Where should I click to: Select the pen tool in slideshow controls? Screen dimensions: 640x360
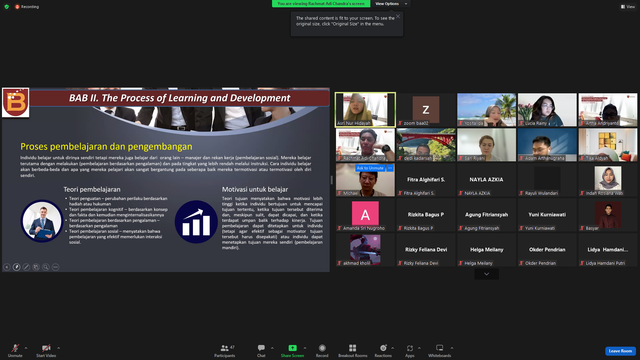[x=27, y=267]
